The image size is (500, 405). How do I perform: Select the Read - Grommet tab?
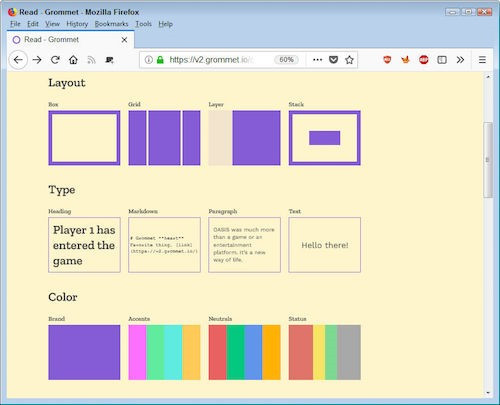tap(70, 40)
